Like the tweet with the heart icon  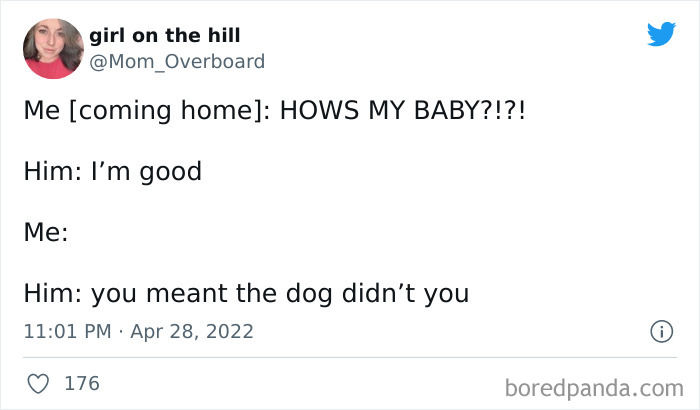tap(37, 383)
